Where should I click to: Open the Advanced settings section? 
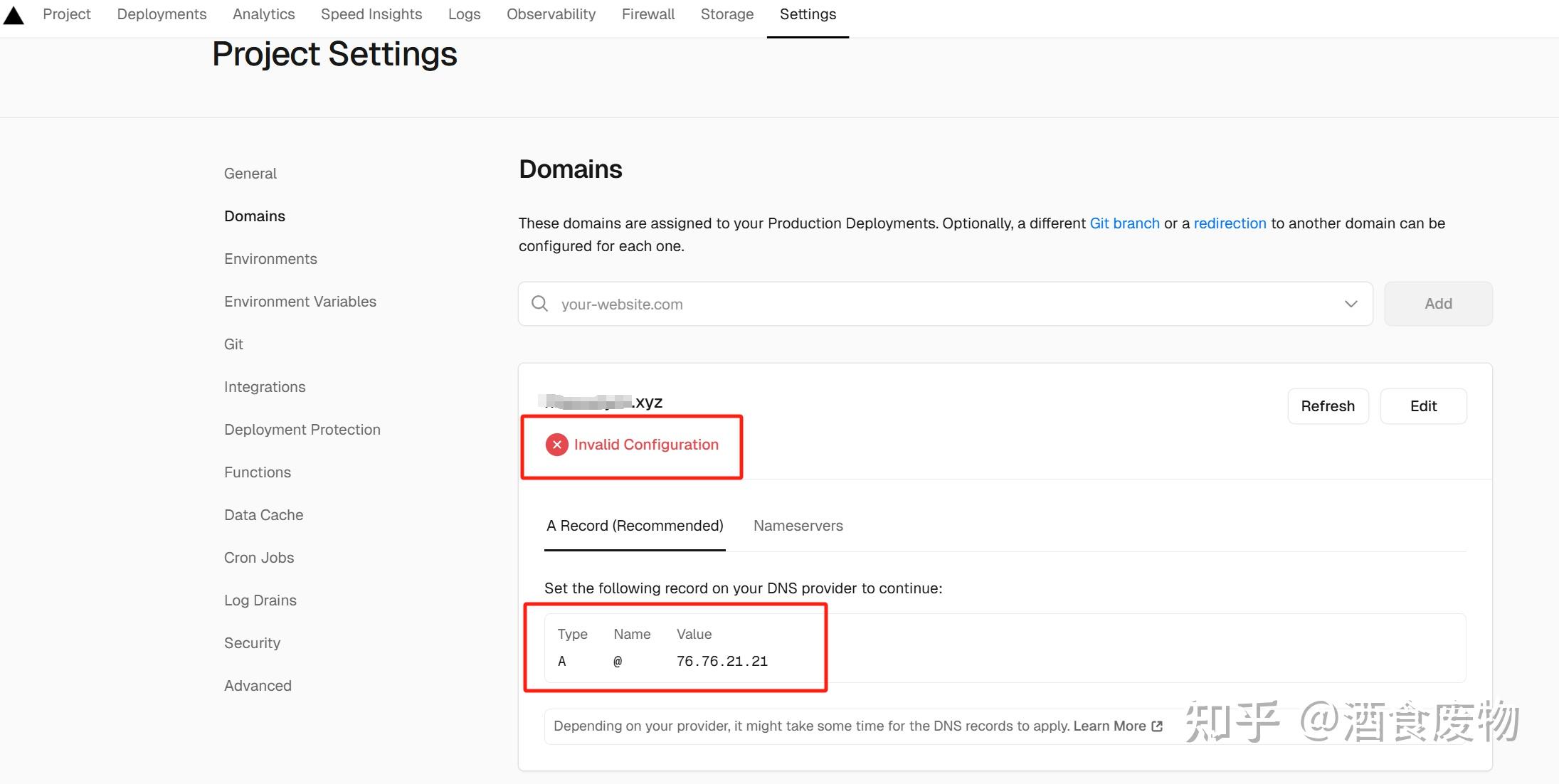click(x=258, y=685)
